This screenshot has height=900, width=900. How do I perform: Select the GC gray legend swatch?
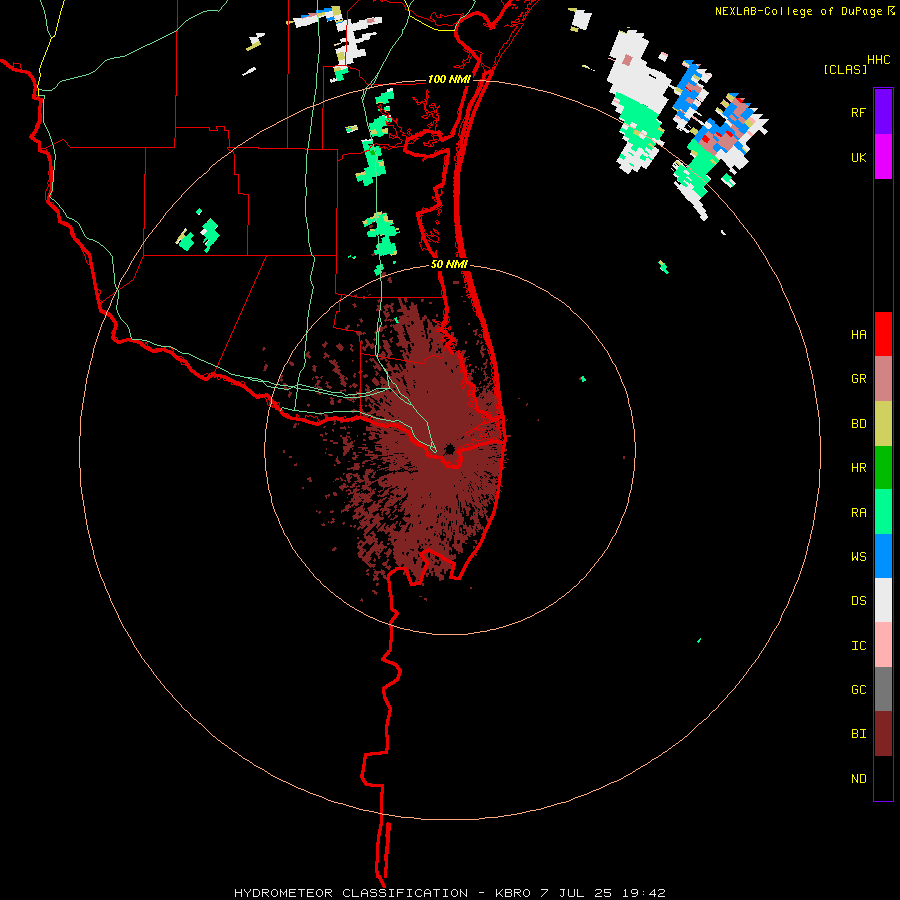pyautogui.click(x=883, y=689)
